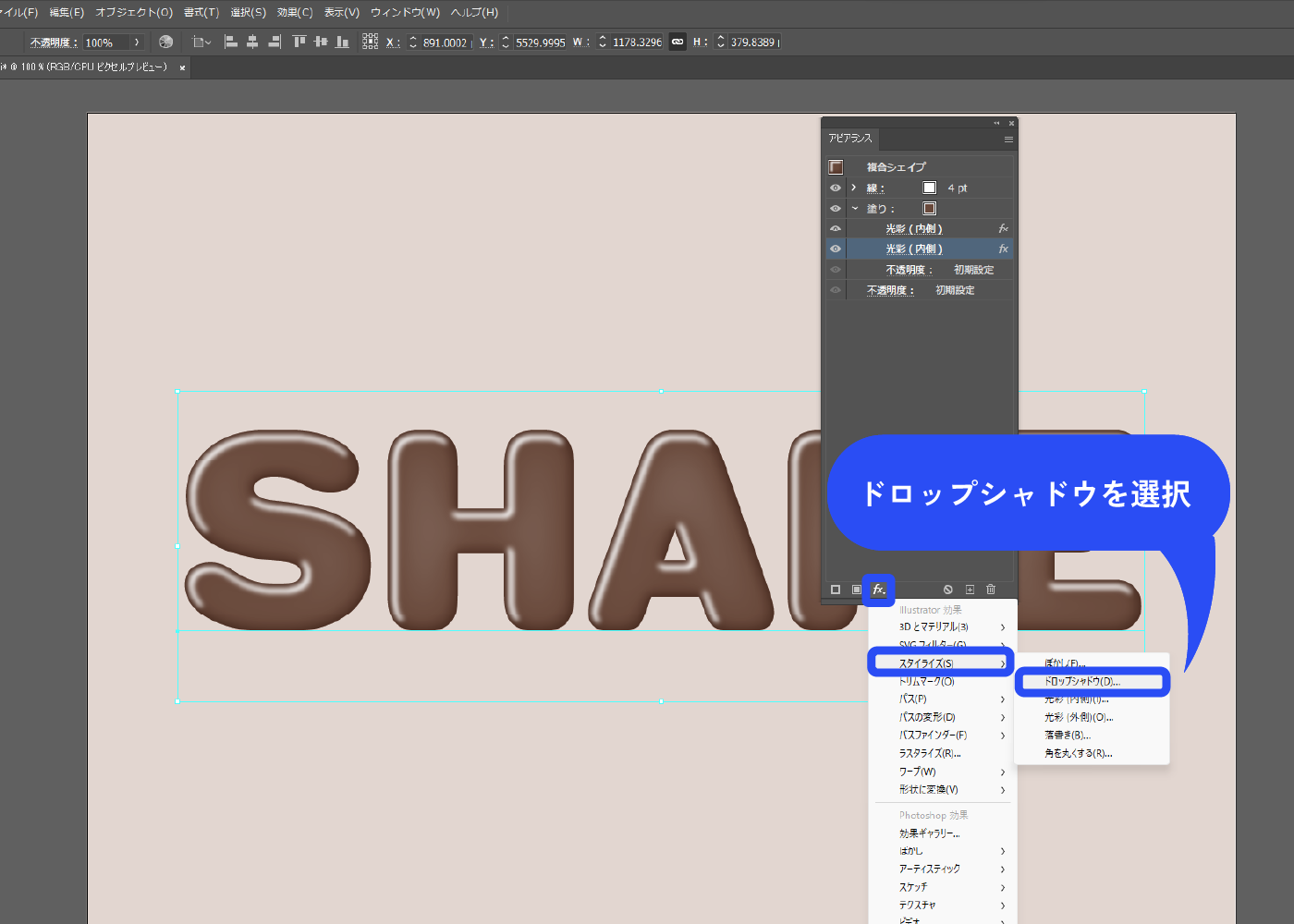Hide the 線 stroke row visibility eye
This screenshot has height=924, width=1294.
pos(836,188)
